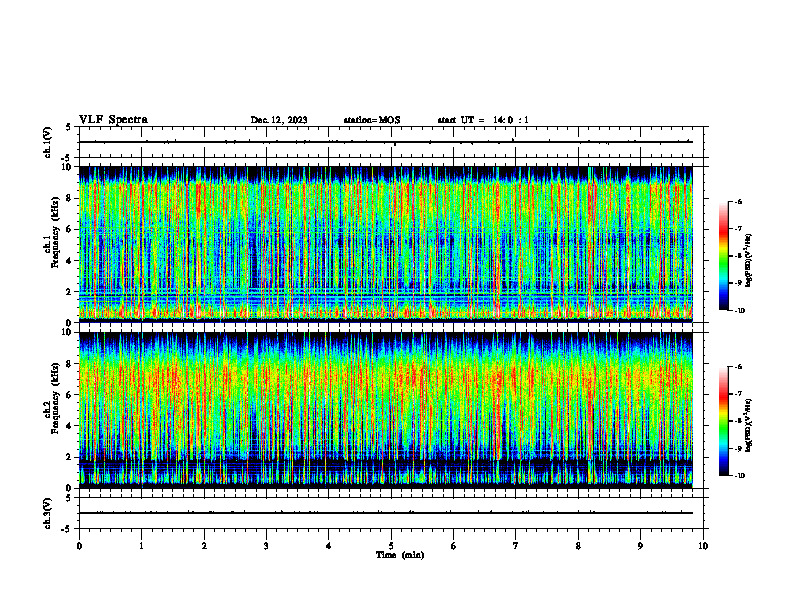This screenshot has width=792, height=612.
Task: Click the Time (min) axis label
Action: coord(400,555)
